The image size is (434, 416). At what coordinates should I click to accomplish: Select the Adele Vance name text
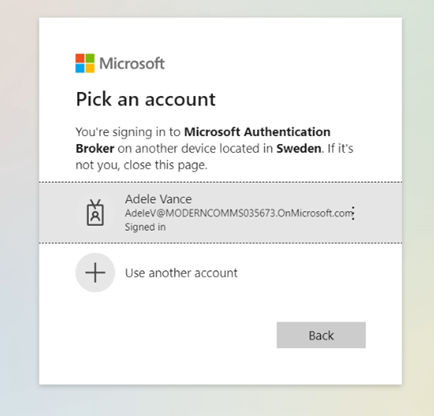[158, 199]
